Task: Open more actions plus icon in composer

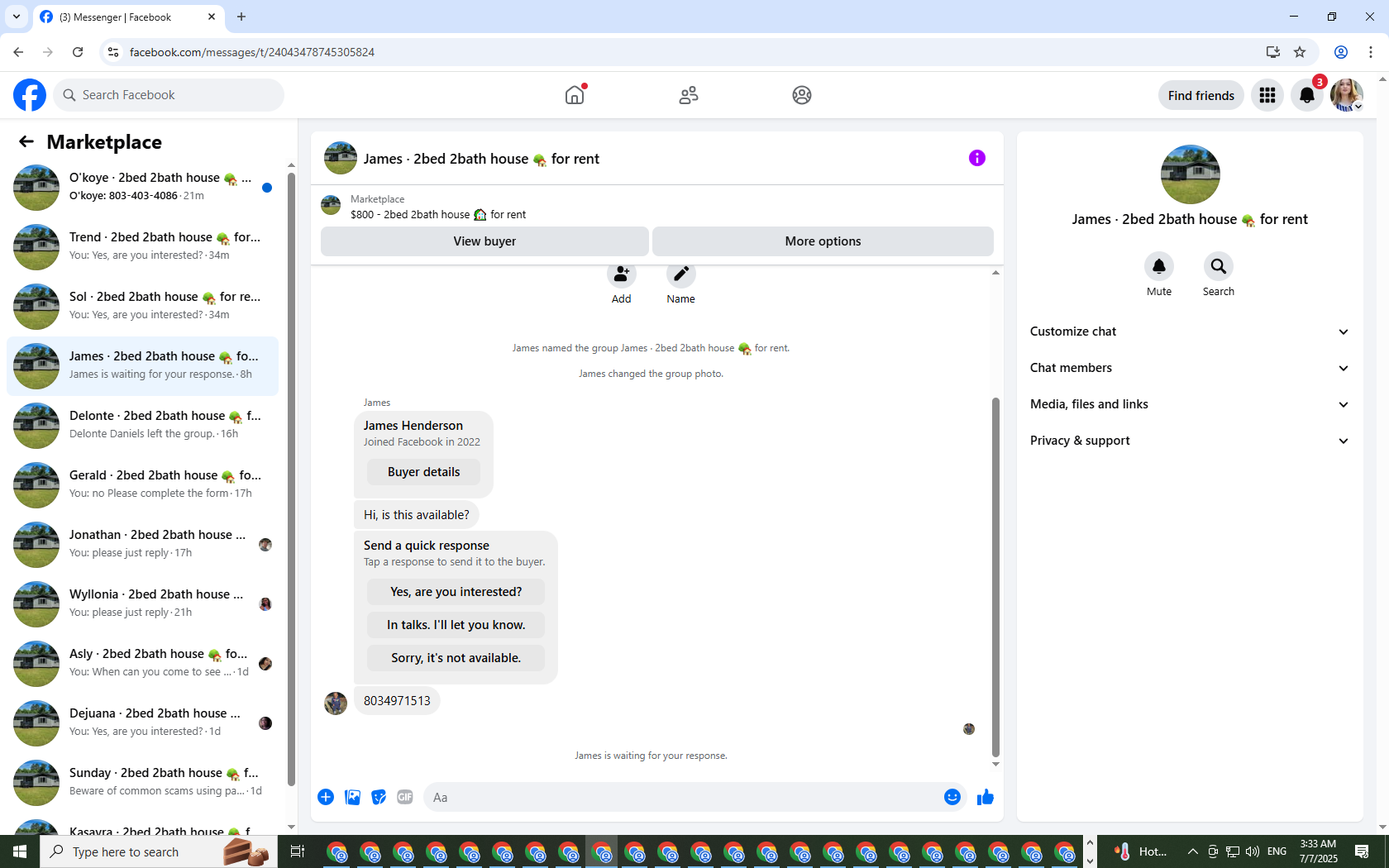Action: pyautogui.click(x=326, y=797)
